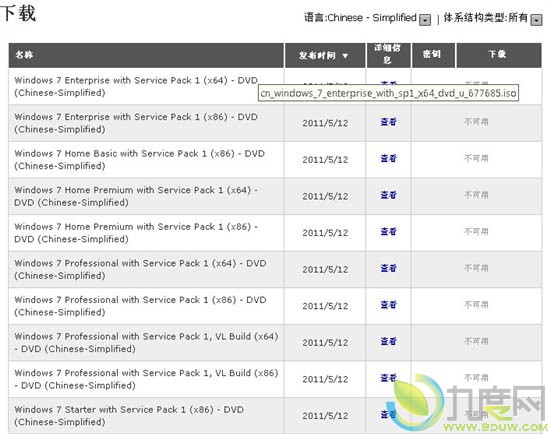
Task: Click the cn_windows_7_enterprise iso filename tooltip
Action: tap(388, 93)
